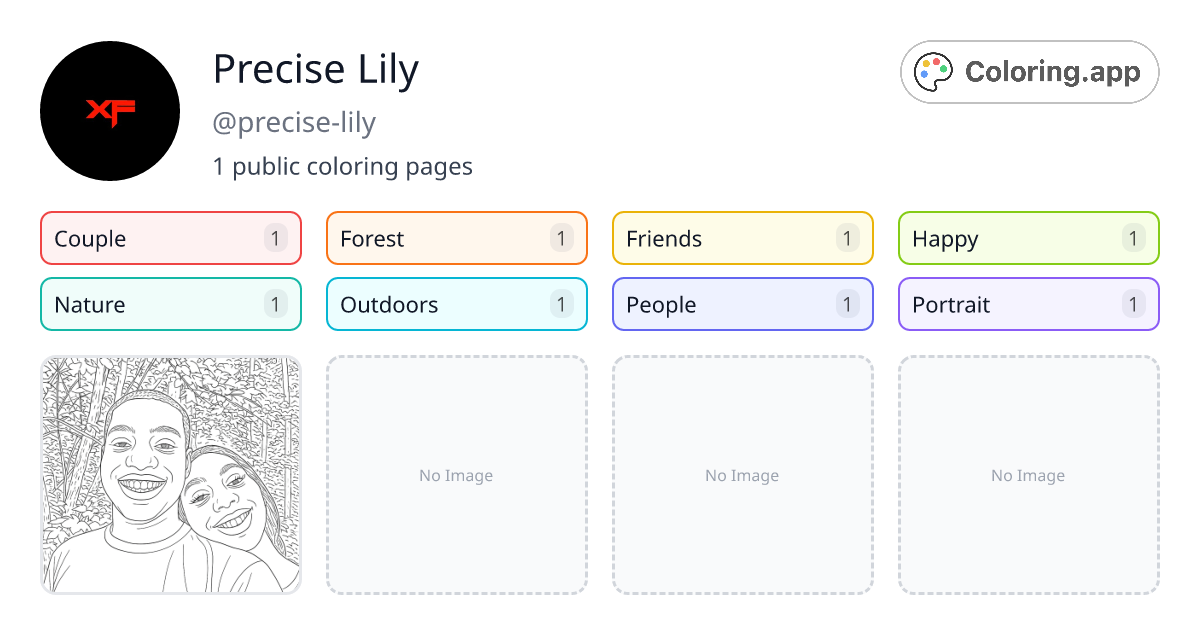Click the Couple tag count badge
1200x630 pixels.
click(x=275, y=238)
